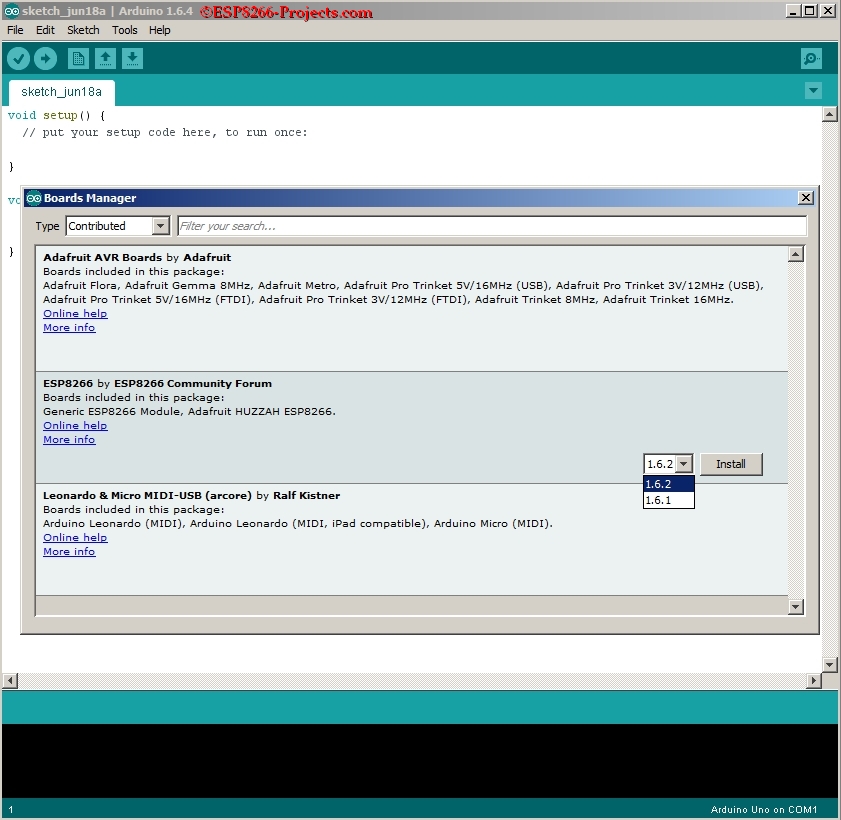The image size is (841, 820).
Task: Open the Type dropdown showing Contributed
Action: pyautogui.click(x=117, y=226)
